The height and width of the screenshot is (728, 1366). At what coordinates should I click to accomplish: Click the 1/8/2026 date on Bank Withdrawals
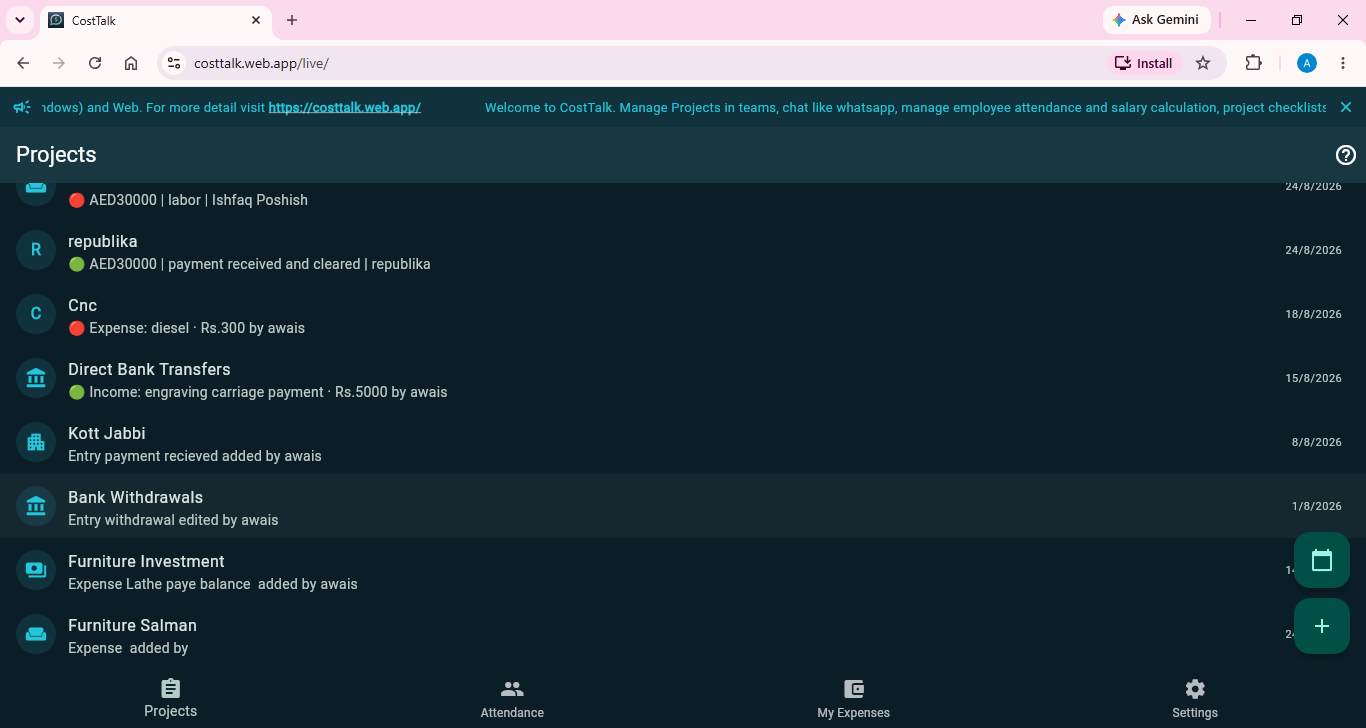click(1317, 506)
